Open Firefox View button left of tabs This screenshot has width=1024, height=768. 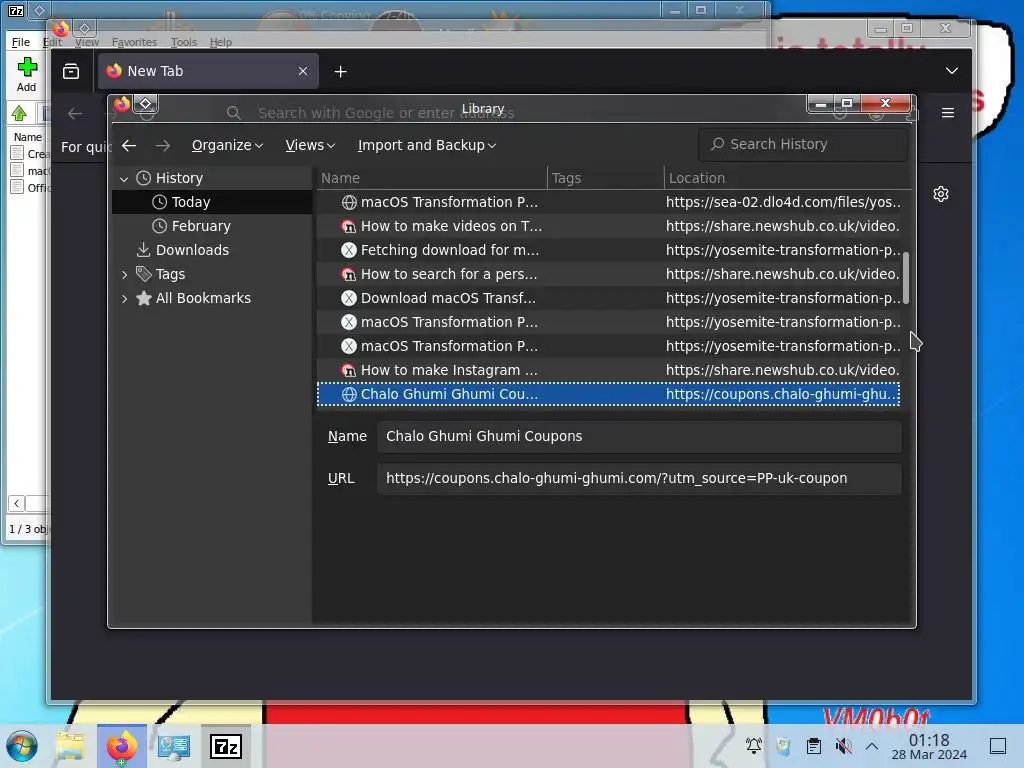click(x=71, y=72)
